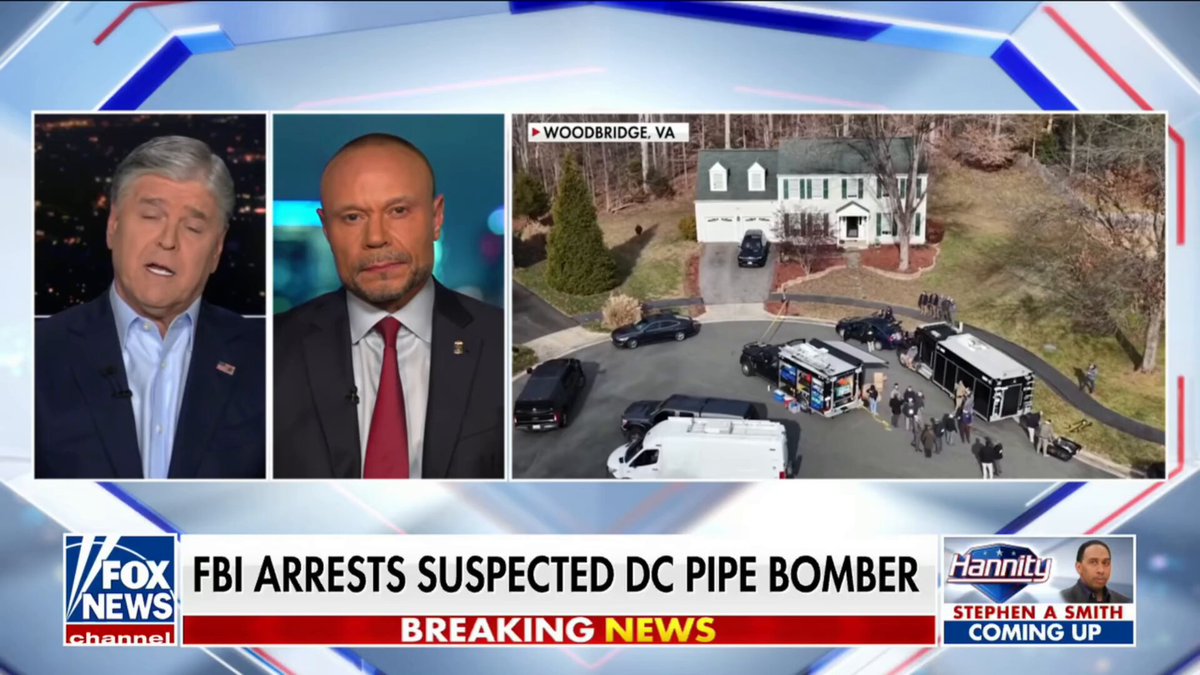The width and height of the screenshot is (1200, 675).
Task: Select the Hannity show logo
Action: point(999,568)
